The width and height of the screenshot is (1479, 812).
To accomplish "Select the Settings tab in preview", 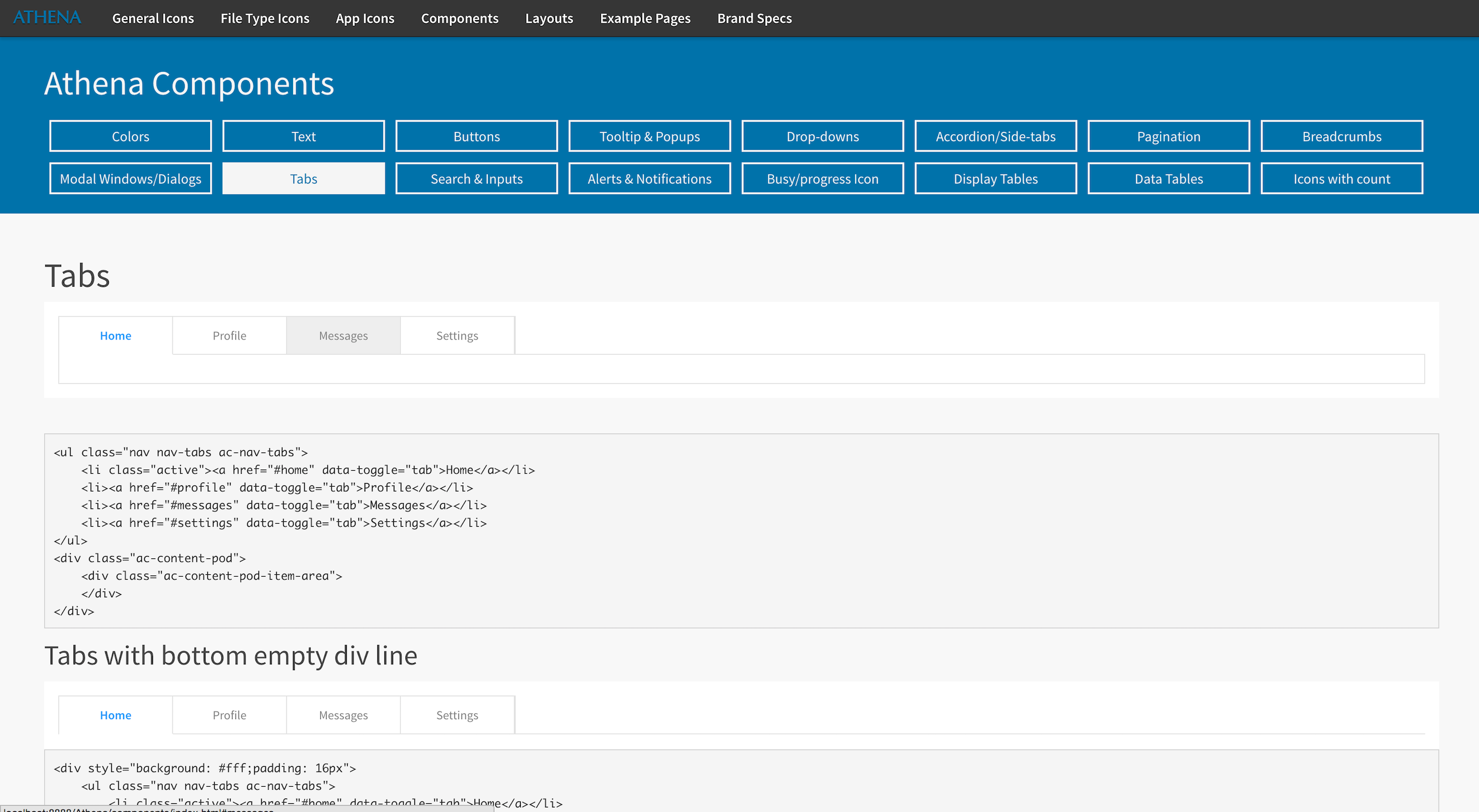I will (456, 335).
